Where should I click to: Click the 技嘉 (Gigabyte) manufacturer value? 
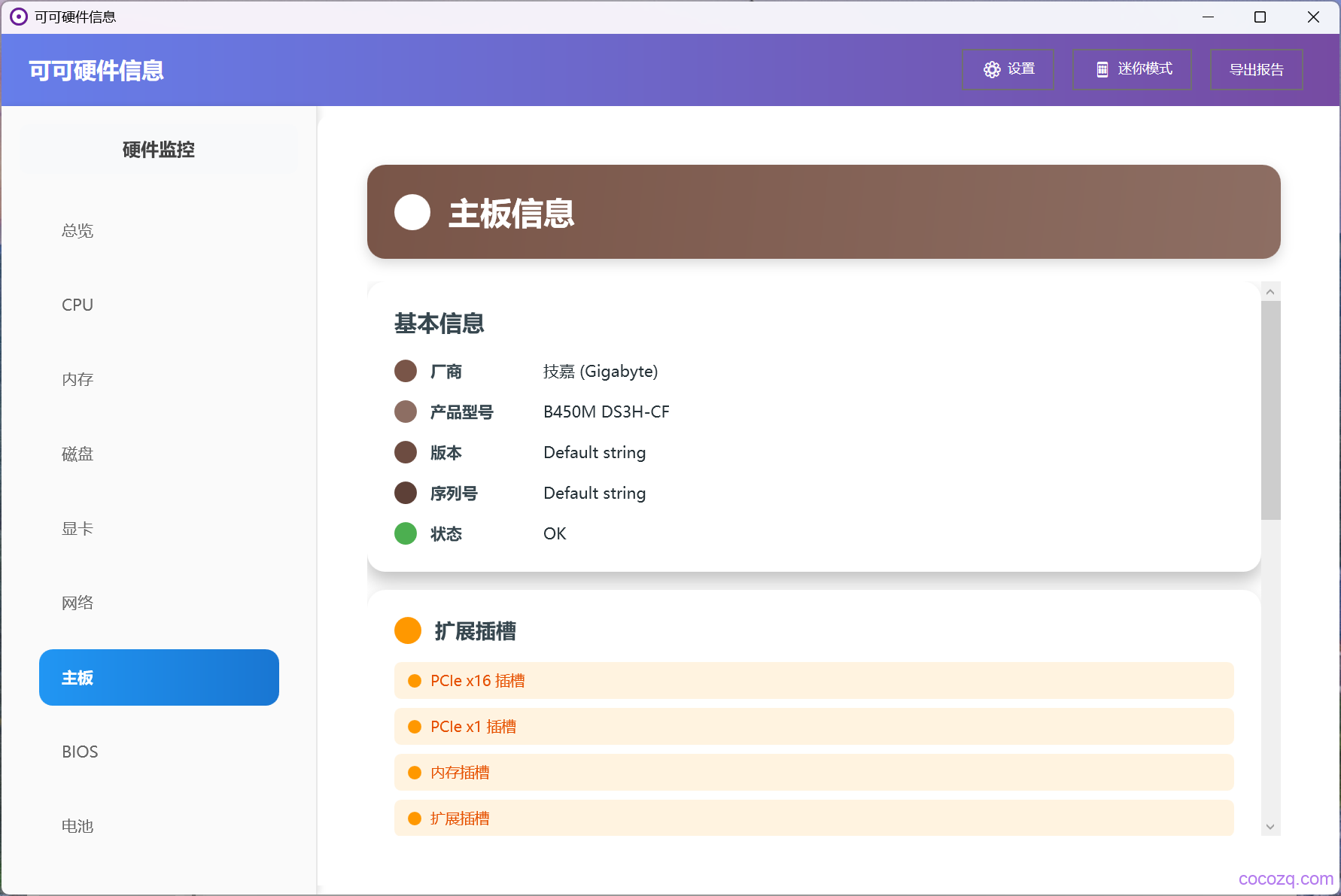click(601, 372)
